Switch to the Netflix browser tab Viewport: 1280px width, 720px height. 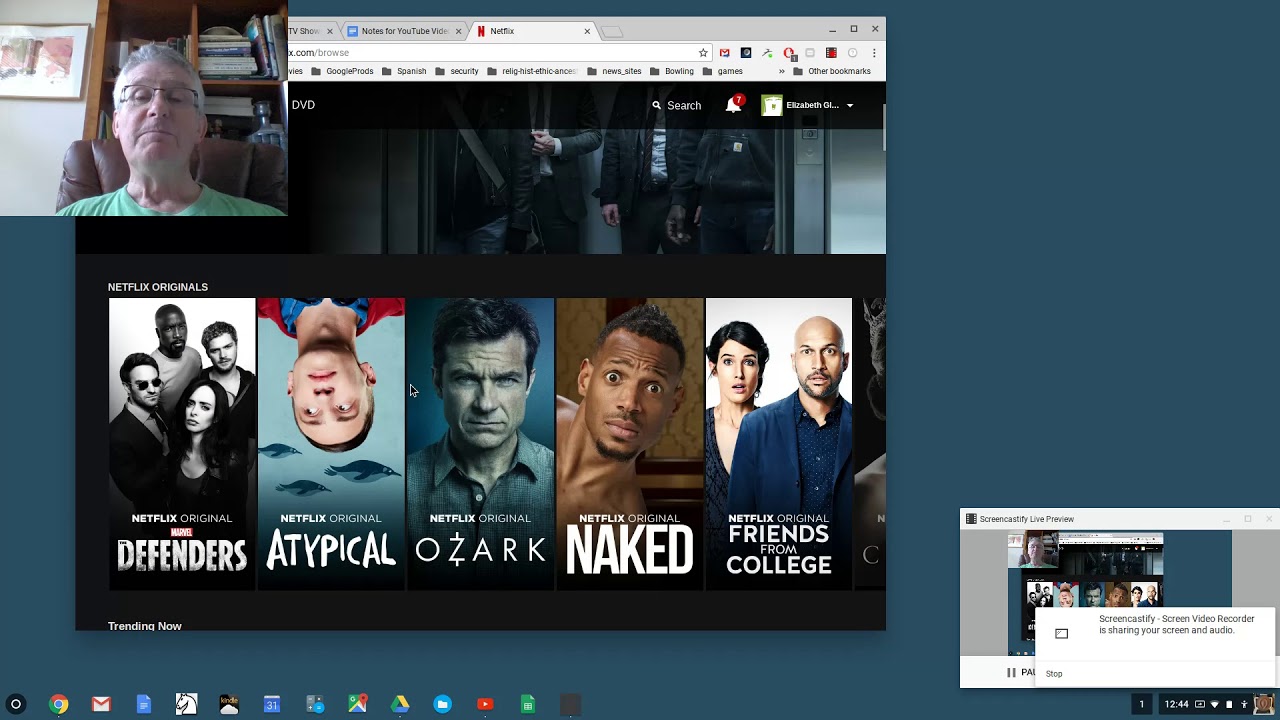530,31
